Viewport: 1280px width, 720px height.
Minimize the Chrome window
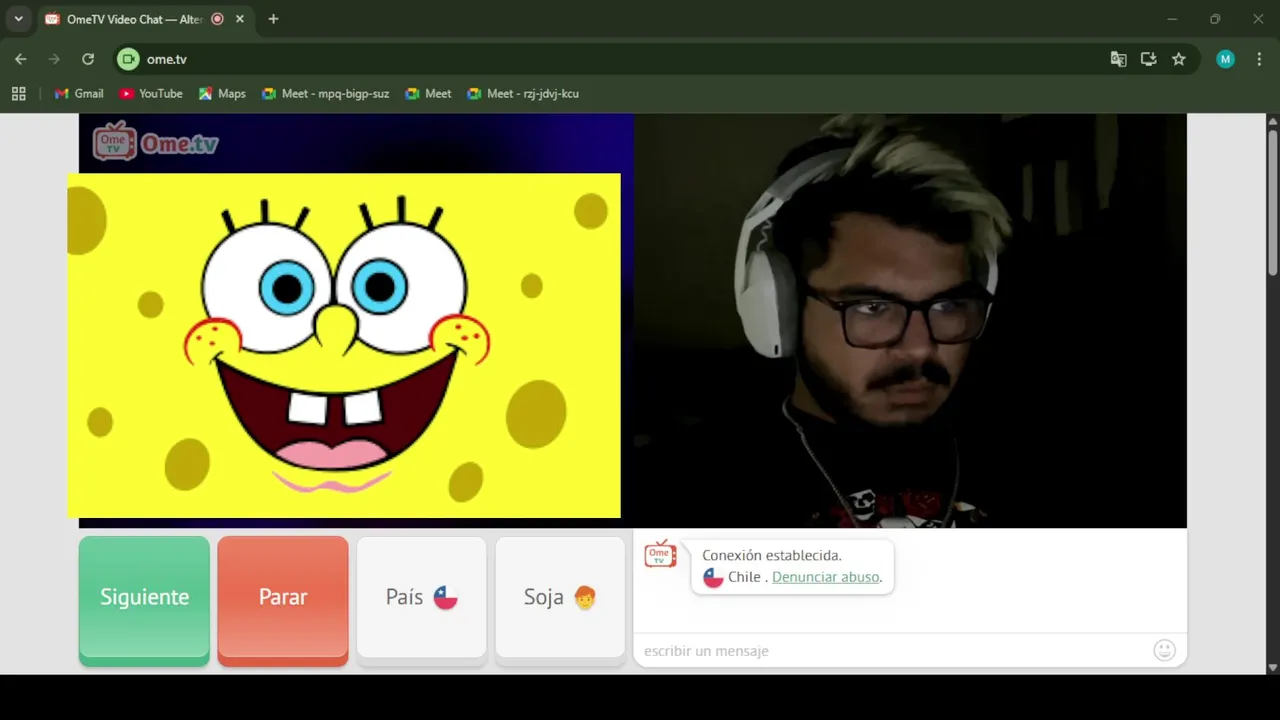click(x=1172, y=19)
